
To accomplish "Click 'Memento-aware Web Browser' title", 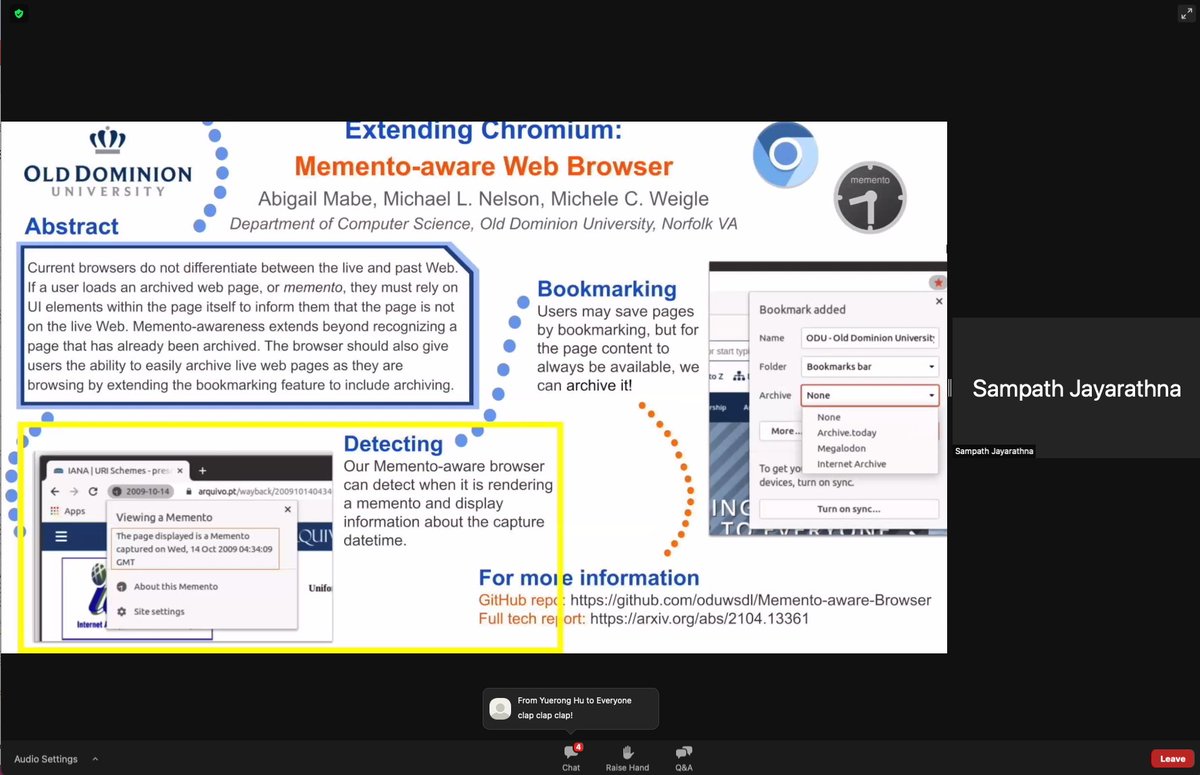I will click(x=484, y=166).
